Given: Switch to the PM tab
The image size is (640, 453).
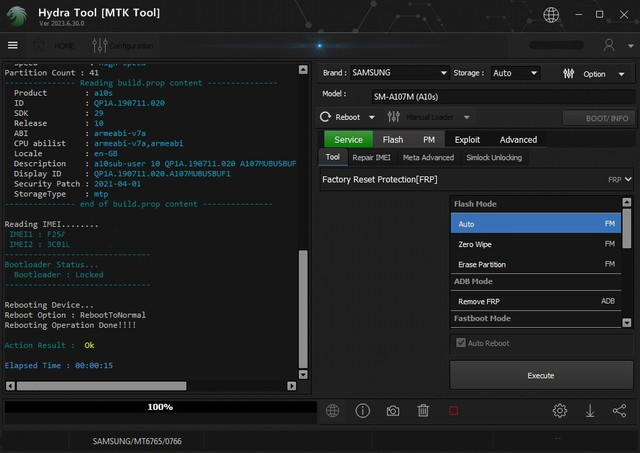Looking at the screenshot, I should point(429,140).
